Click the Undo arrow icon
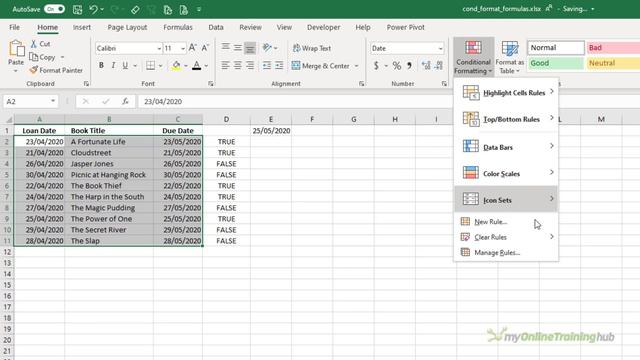This screenshot has width=640, height=360. pos(93,9)
